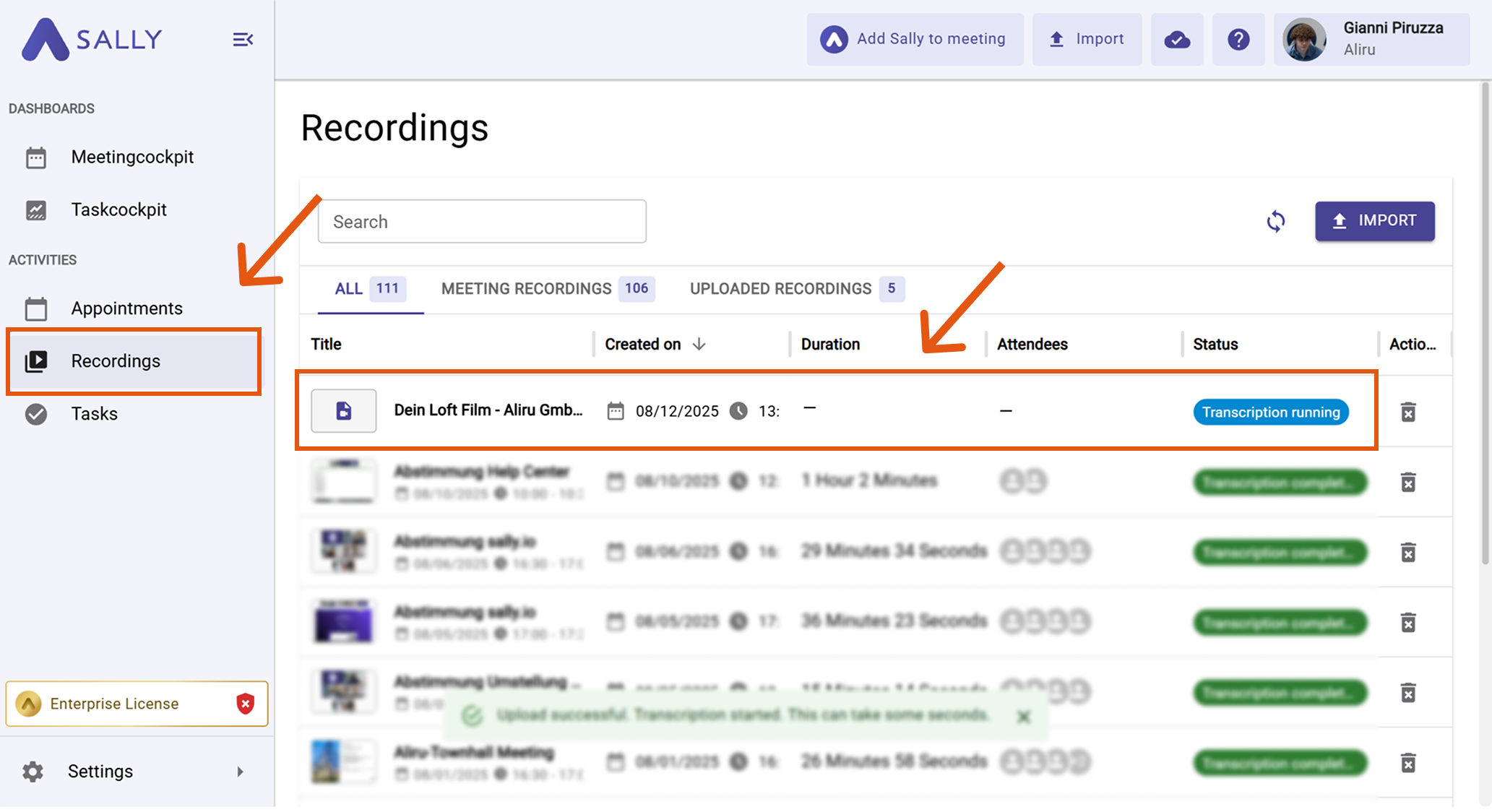Delete Dein Loft Film recording
Viewport: 1492px width, 812px height.
point(1408,412)
